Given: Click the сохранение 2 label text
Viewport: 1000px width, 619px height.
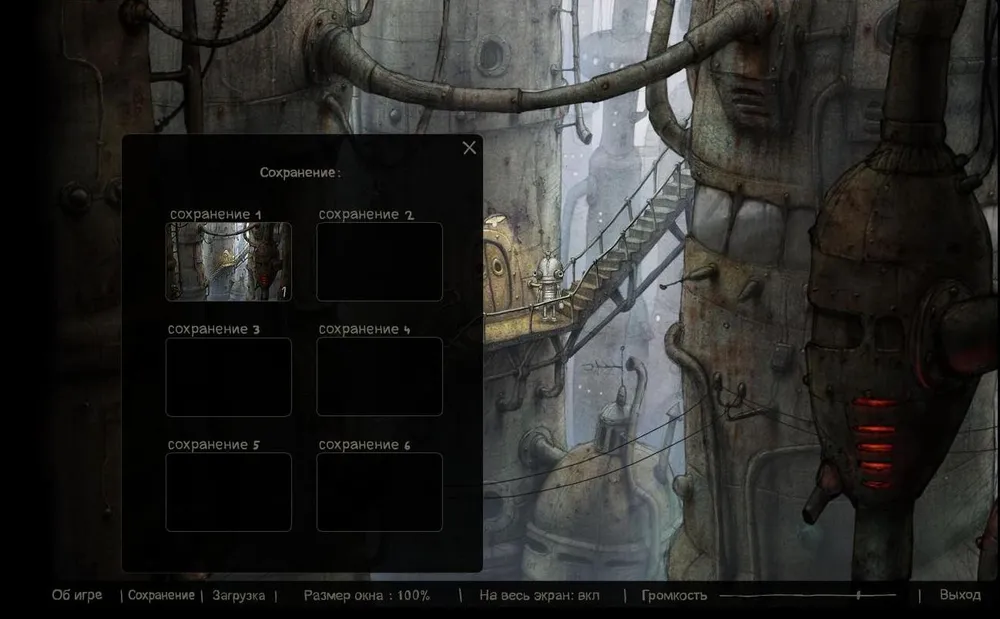Looking at the screenshot, I should tap(366, 214).
